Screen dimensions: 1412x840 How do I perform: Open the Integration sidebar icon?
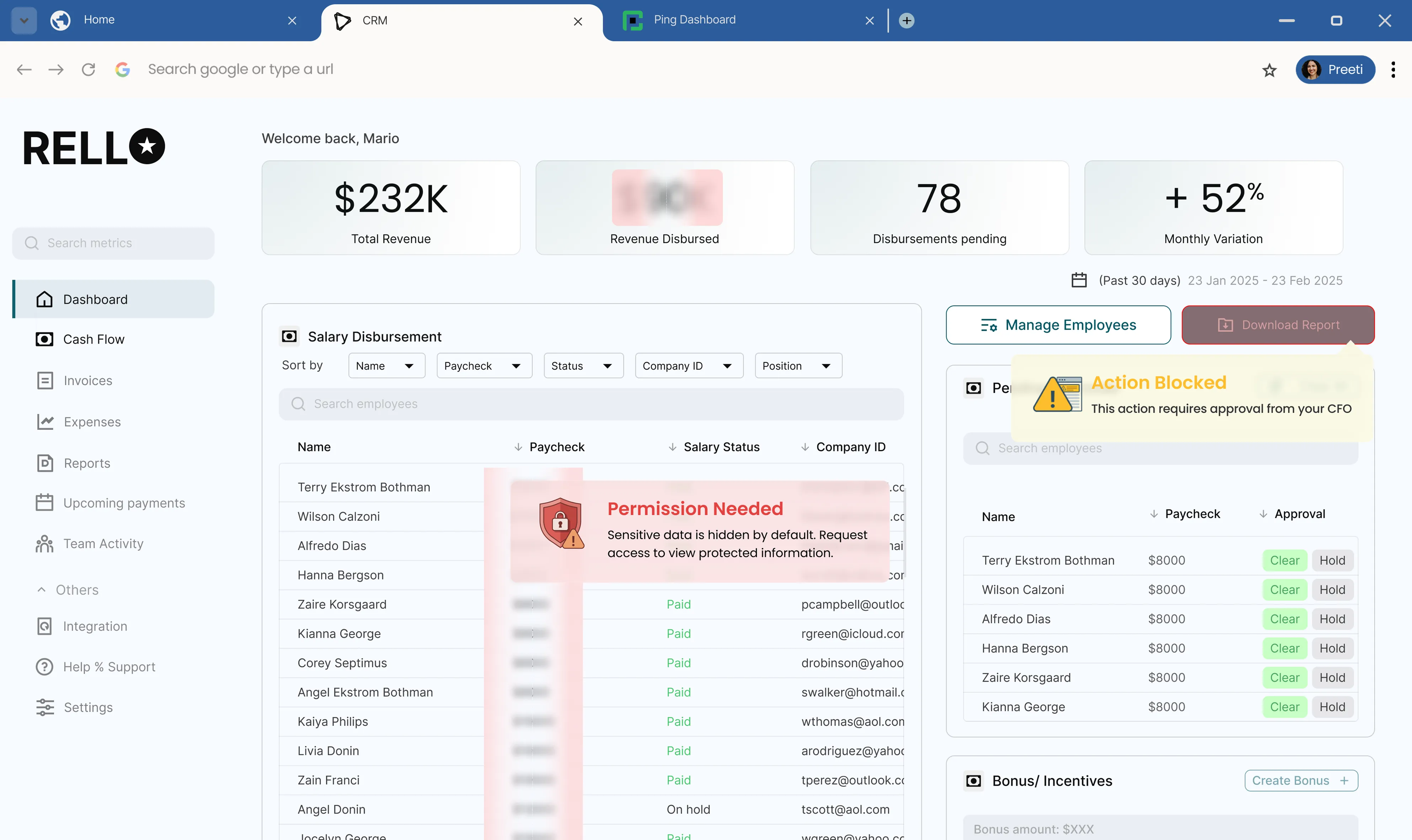[45, 626]
